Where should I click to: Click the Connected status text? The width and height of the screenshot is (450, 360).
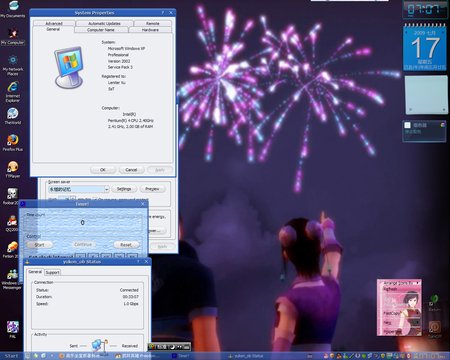click(x=129, y=290)
